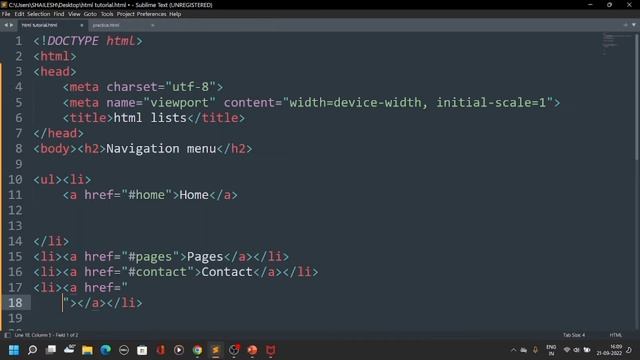Click the '#home' href value
Image resolution: width=640 pixels, height=360 pixels.
point(147,195)
